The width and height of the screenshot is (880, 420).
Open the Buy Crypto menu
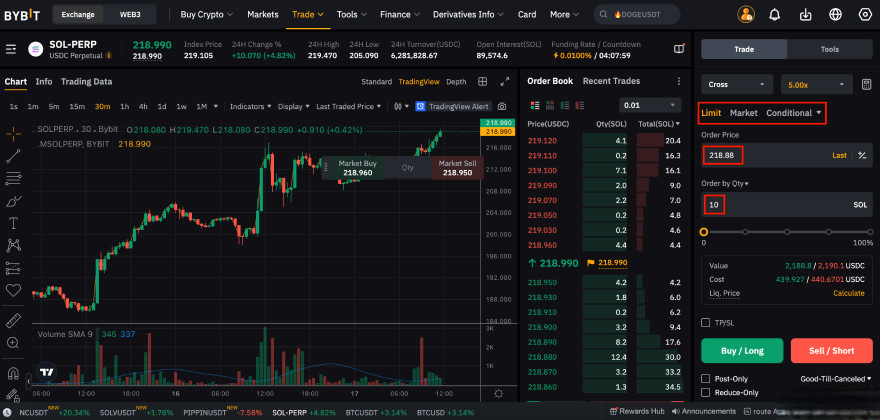click(x=207, y=15)
